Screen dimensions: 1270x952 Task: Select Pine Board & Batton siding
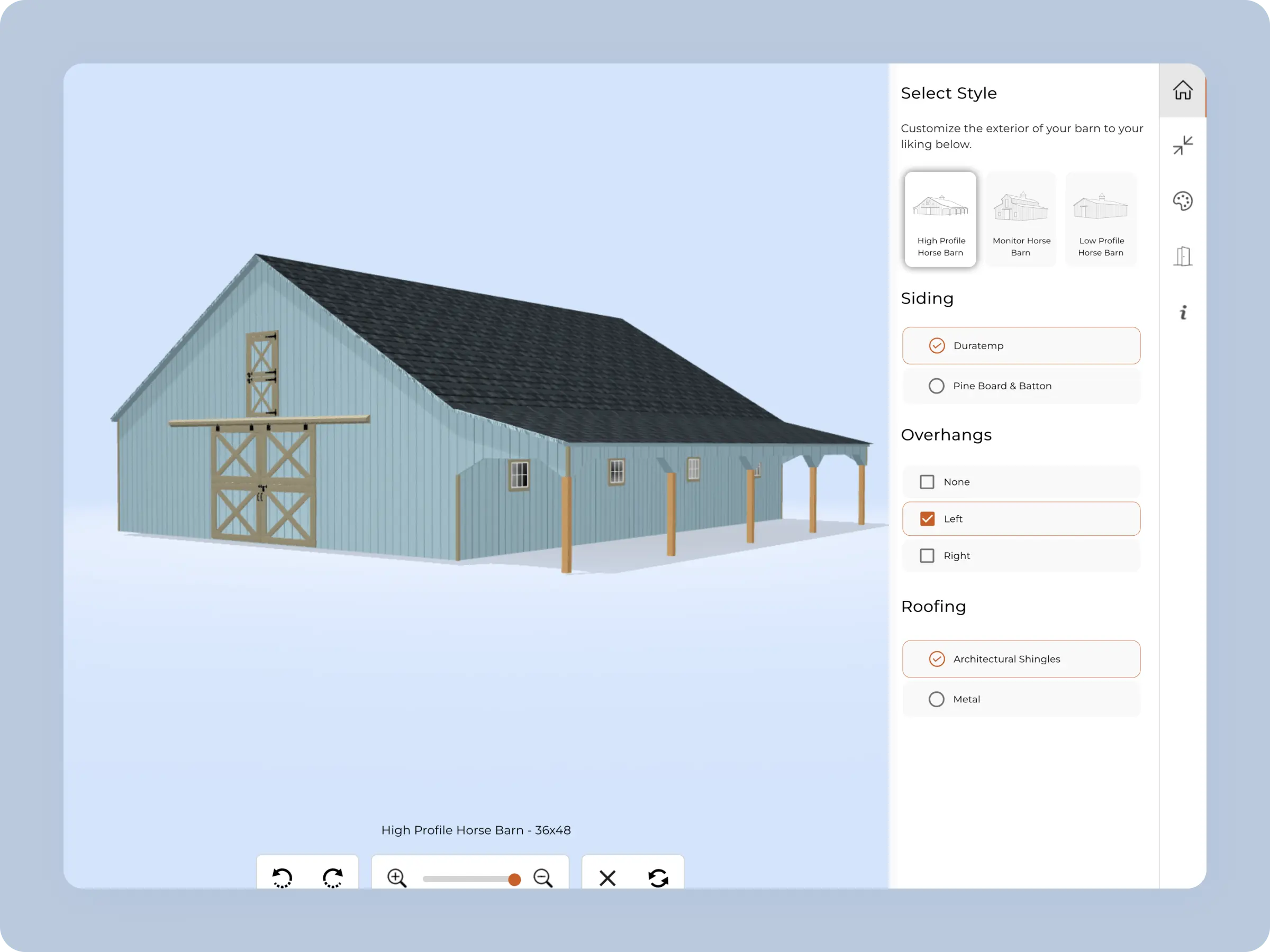[x=937, y=386]
